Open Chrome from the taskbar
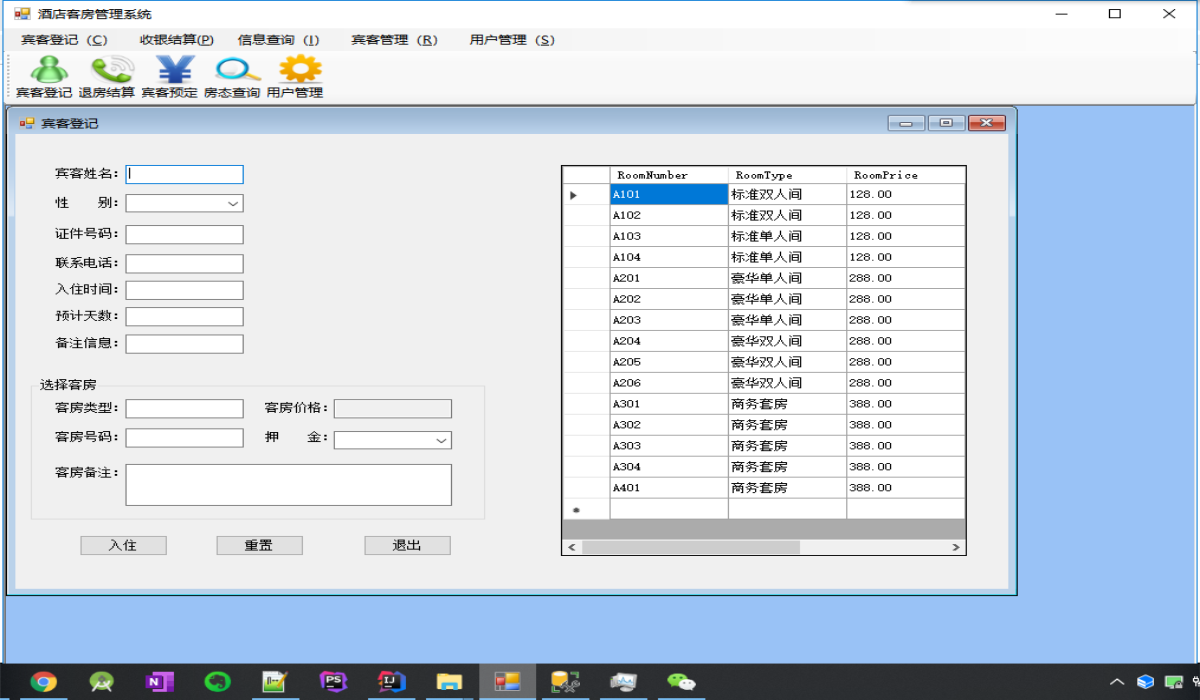Screen dimensions: 1200x700 pyautogui.click(x=43, y=682)
